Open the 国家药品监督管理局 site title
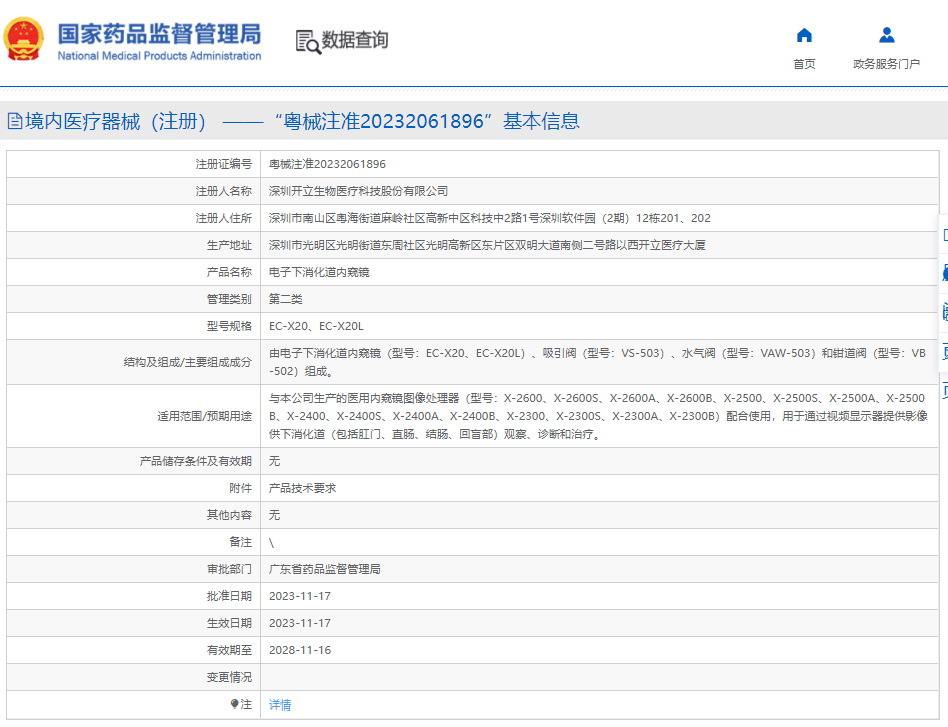Viewport: 948px width, 727px height. tap(160, 34)
